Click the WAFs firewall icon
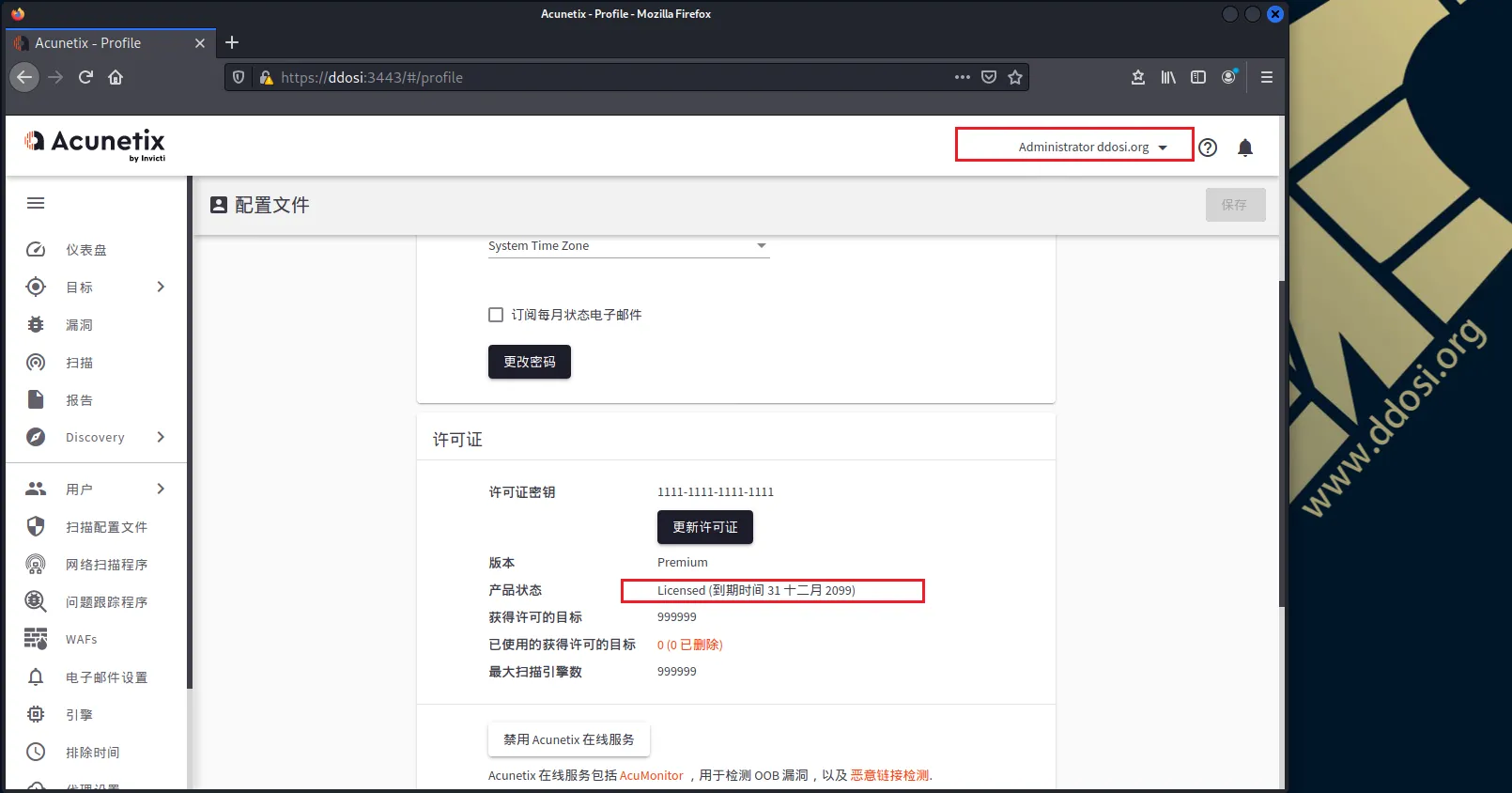Screen dimensions: 1512x793 36,639
